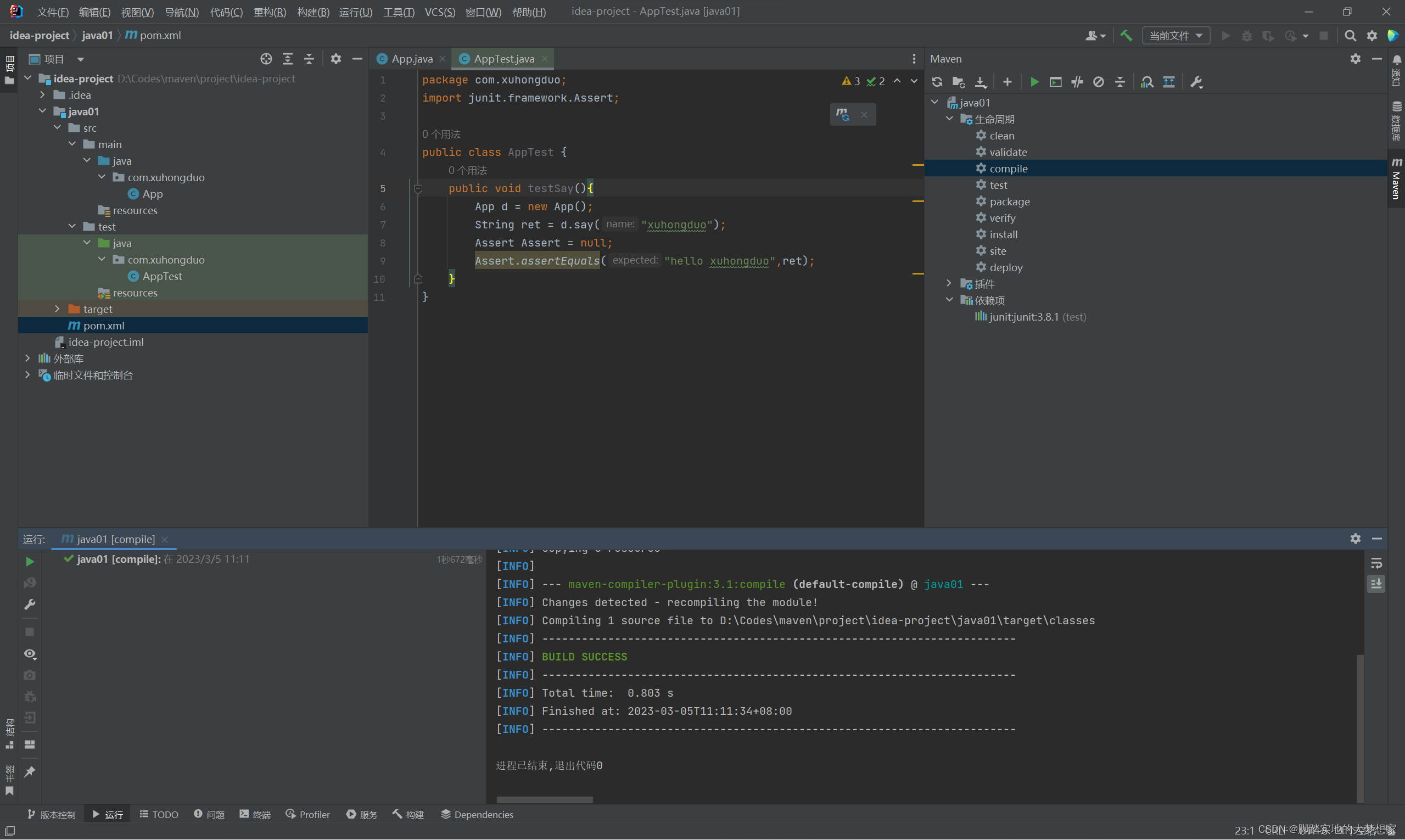Image resolution: width=1405 pixels, height=840 pixels.
Task: Click console vertical scrollbar
Action: (1360, 728)
